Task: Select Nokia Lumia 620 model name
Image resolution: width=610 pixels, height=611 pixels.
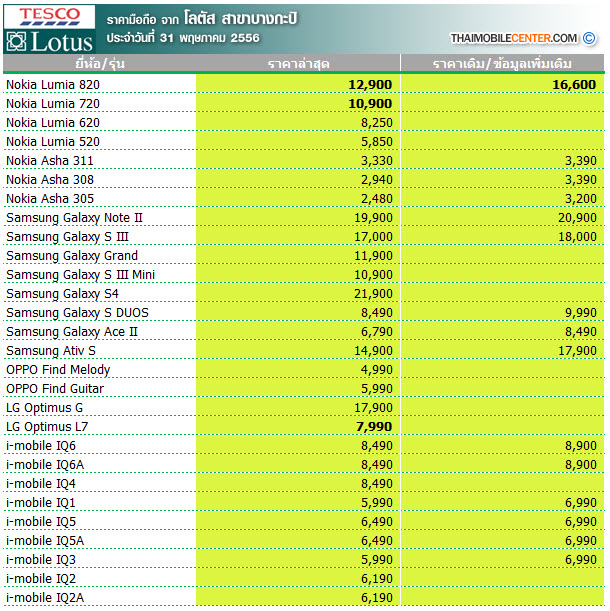Action: 53,123
